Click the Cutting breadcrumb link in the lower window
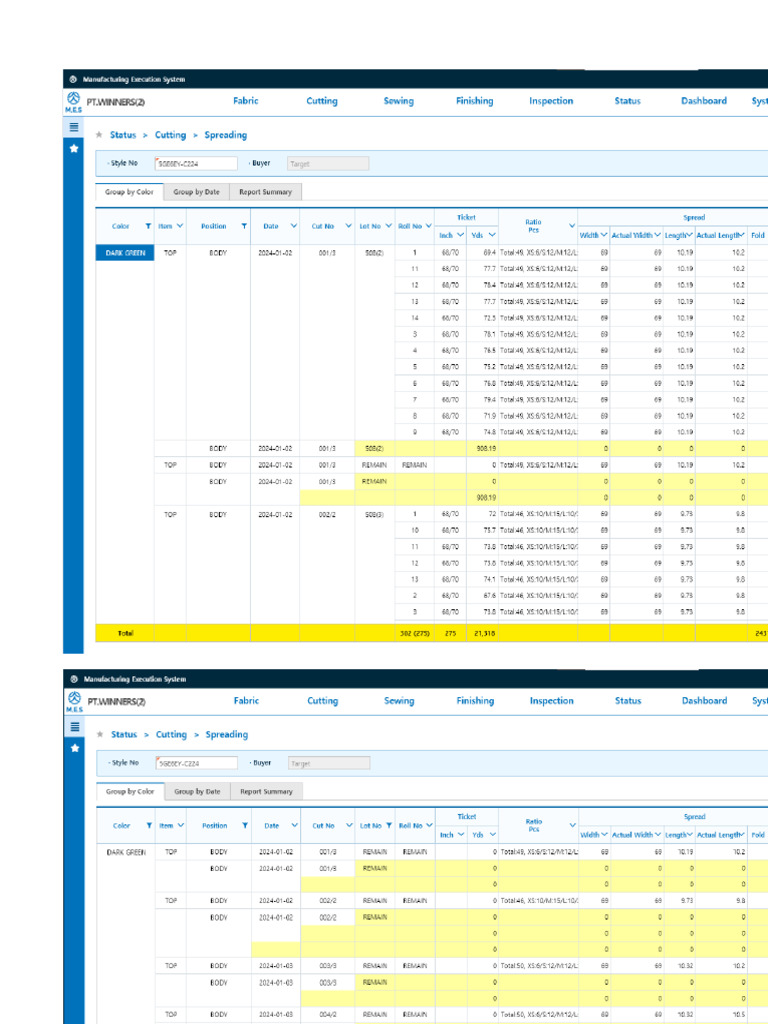Viewport: 768px width, 1024px height. point(171,734)
